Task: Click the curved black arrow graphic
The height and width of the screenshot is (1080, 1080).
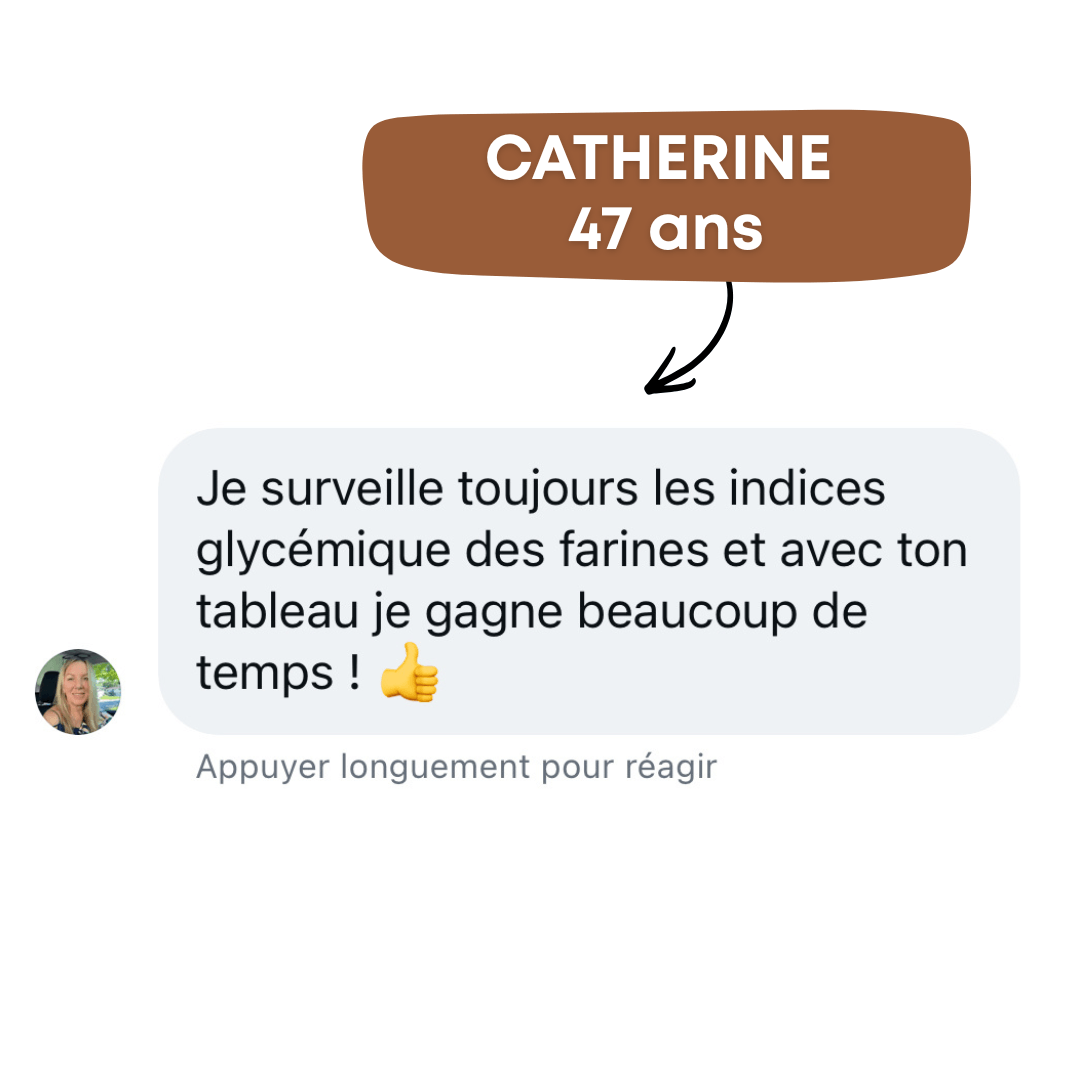Action: [689, 338]
